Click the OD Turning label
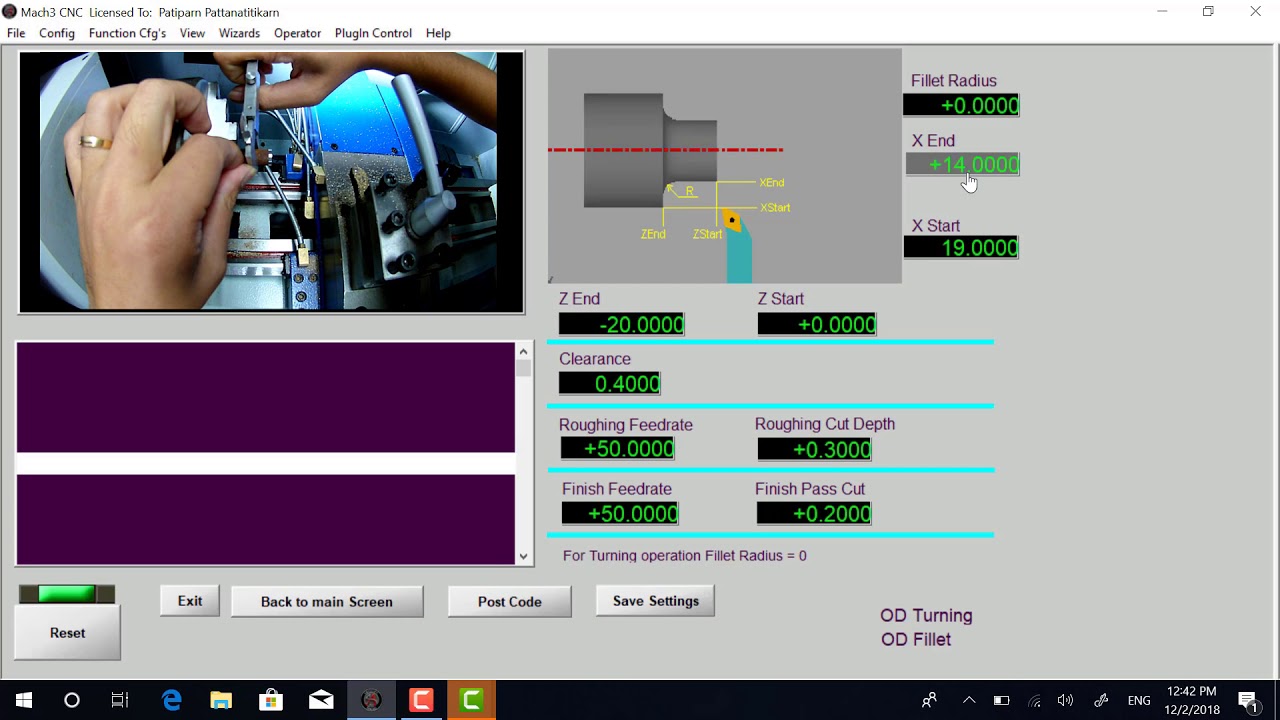The image size is (1280, 720). point(926,615)
